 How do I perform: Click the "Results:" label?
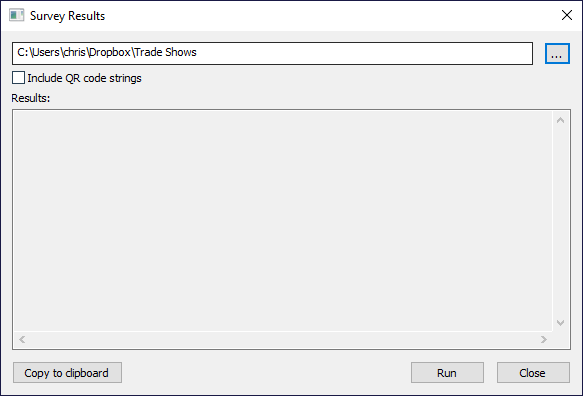(30, 98)
